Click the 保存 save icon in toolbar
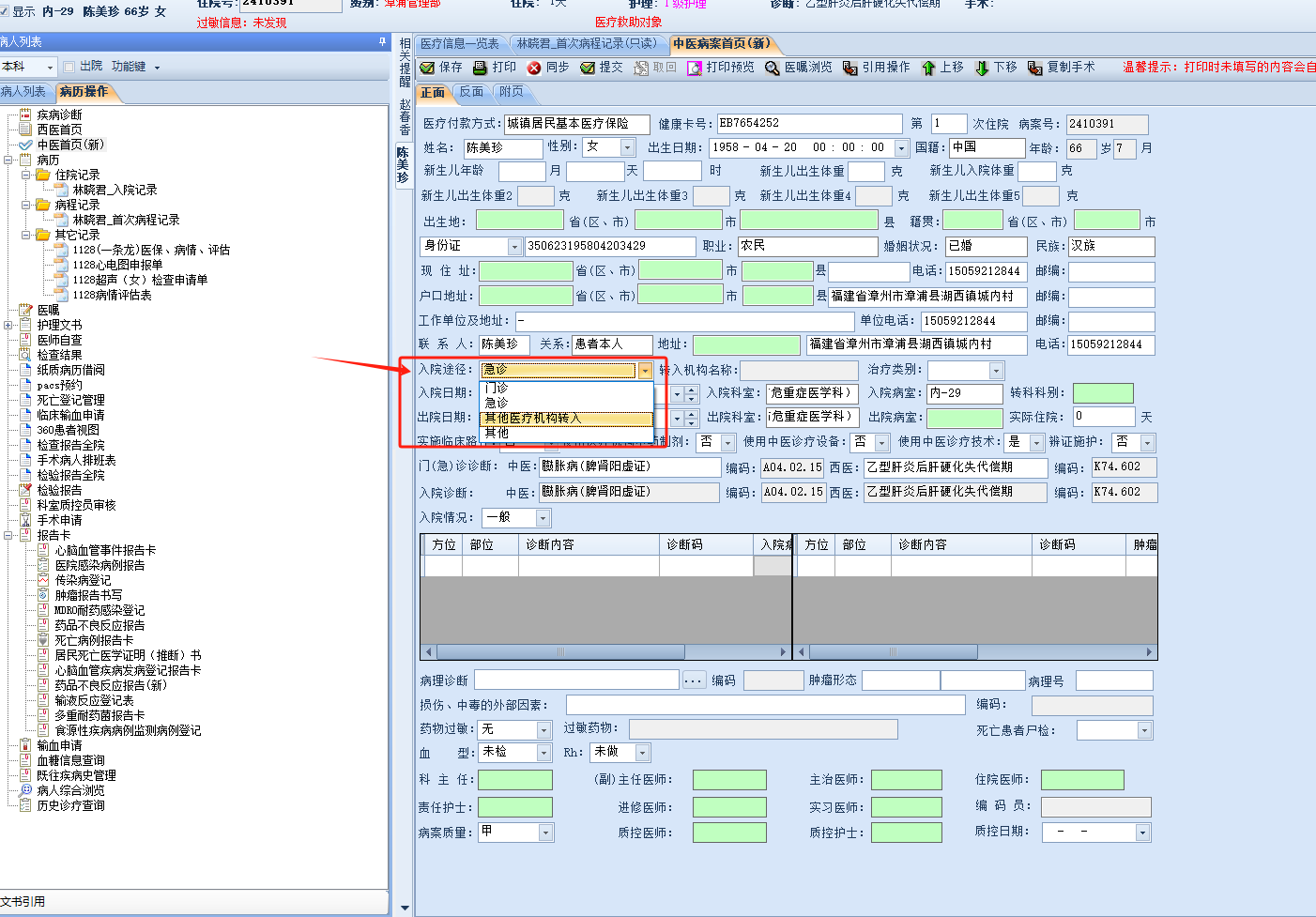The height and width of the screenshot is (917, 1316). 427,68
